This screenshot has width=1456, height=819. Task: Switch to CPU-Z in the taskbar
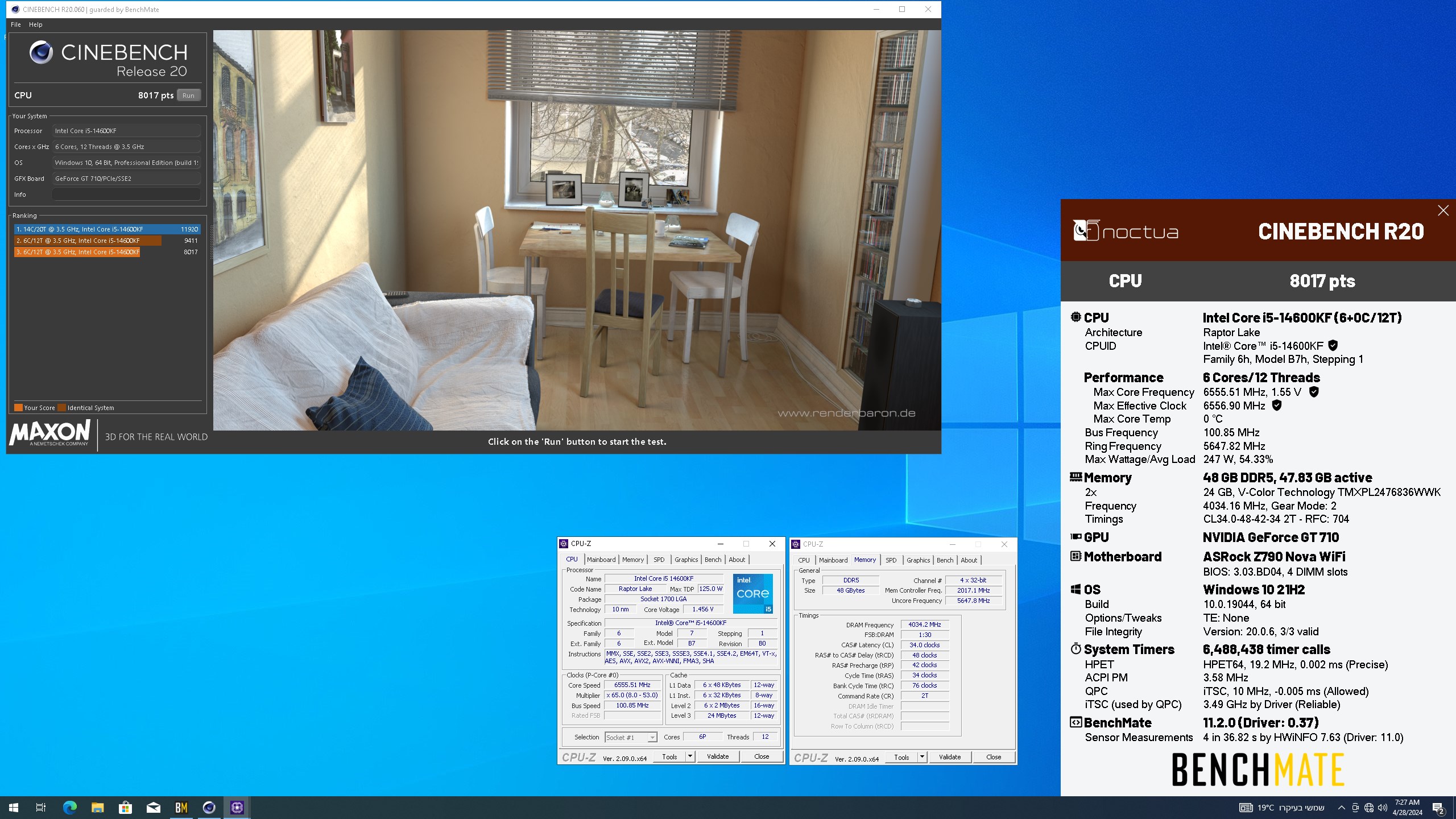click(237, 808)
